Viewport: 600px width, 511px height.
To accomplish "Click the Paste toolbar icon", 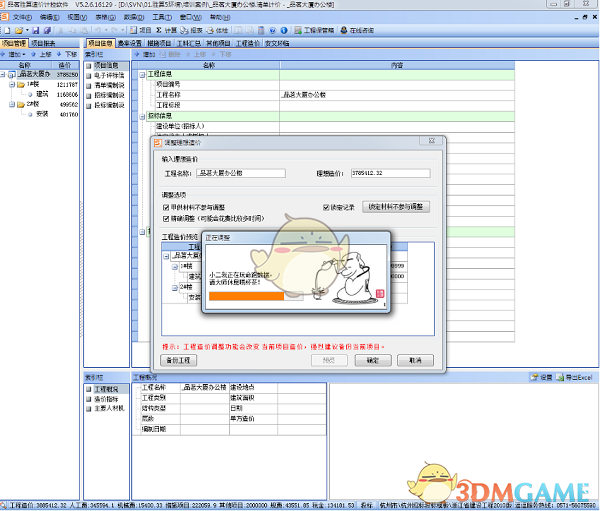I will coord(84,30).
